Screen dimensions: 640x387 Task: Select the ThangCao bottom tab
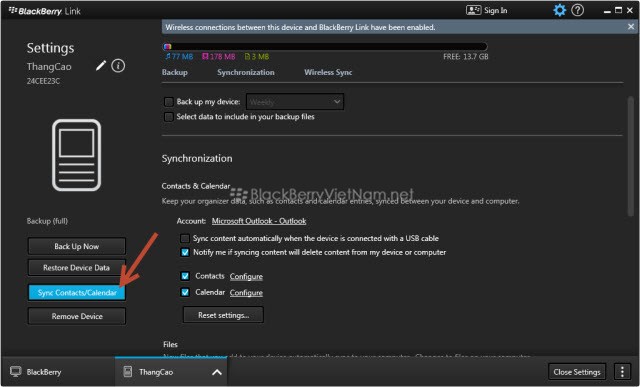(x=171, y=371)
